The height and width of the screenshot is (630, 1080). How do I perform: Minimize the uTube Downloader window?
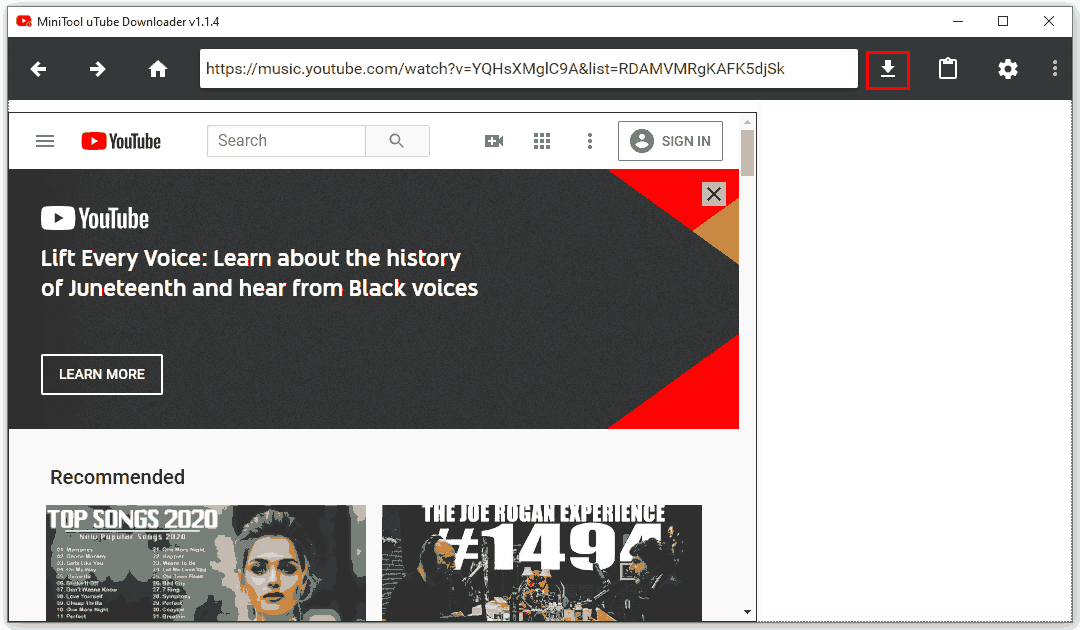click(x=957, y=21)
